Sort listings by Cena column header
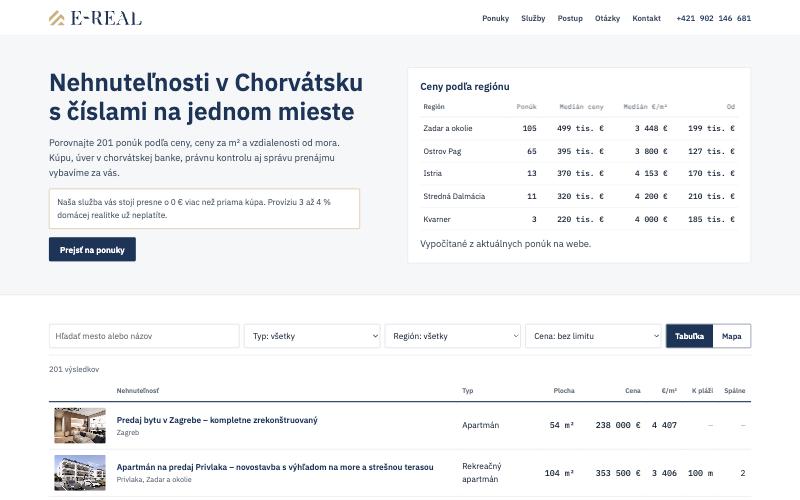Screen dimensions: 800x500 [633, 391]
